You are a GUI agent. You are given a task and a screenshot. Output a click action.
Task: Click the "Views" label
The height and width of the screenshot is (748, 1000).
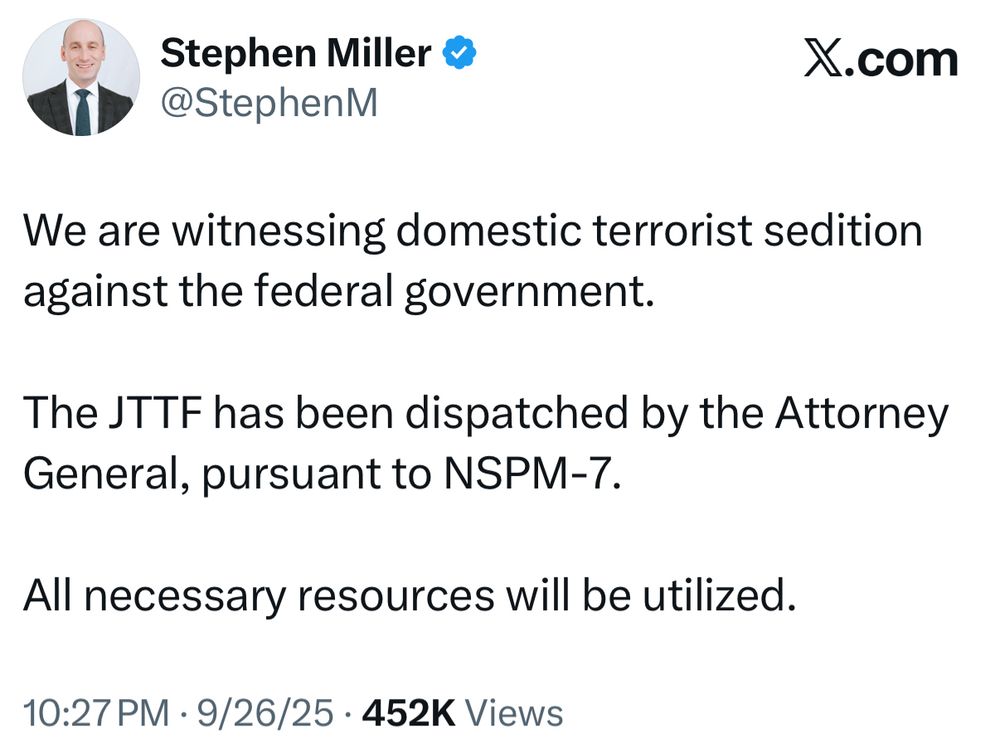coord(514,713)
